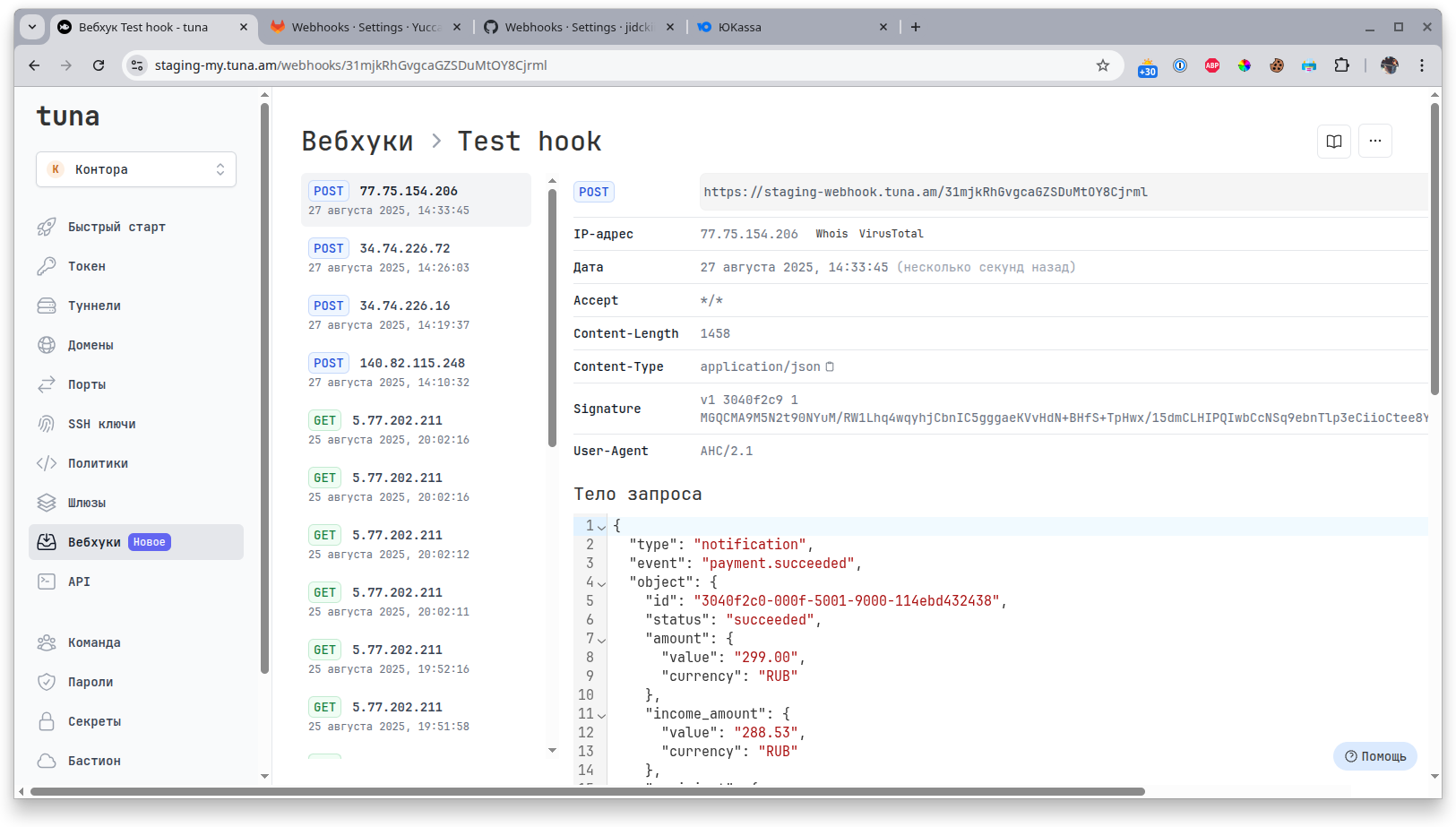Open a new browser tab
Image resolution: width=1456 pixels, height=827 pixels.
916,27
